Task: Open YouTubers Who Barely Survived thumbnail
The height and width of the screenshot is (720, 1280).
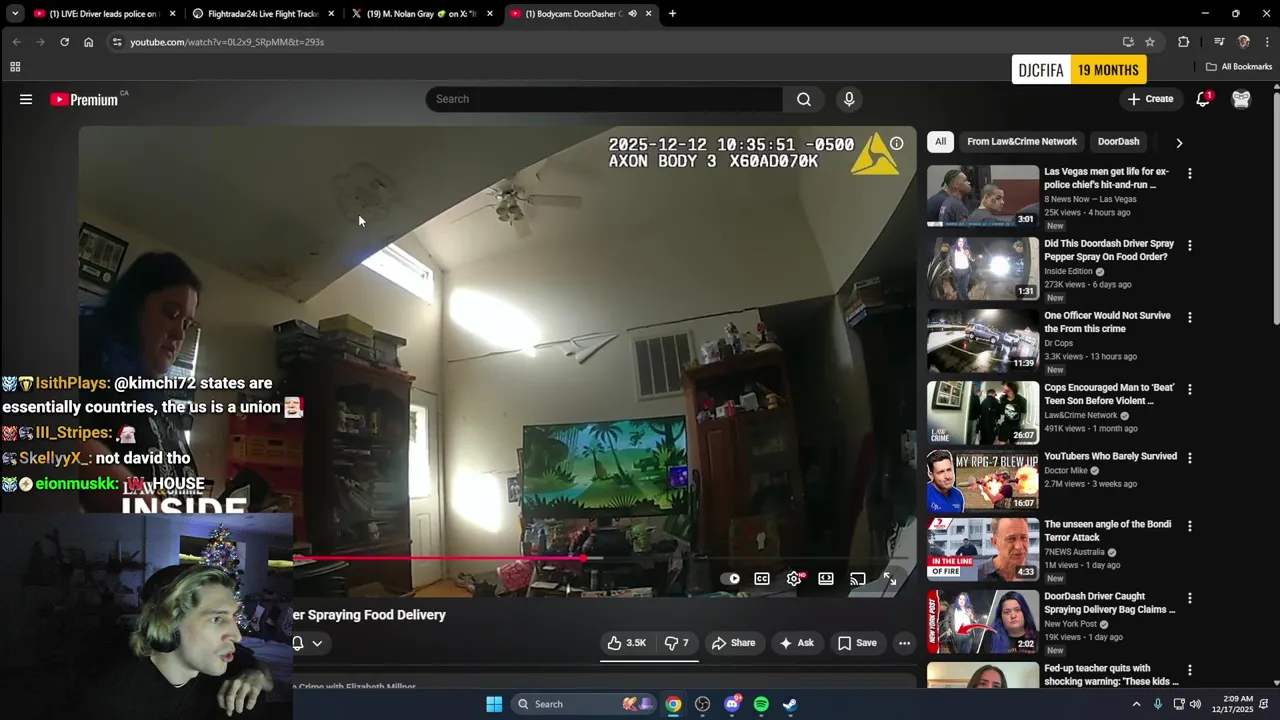Action: click(x=983, y=481)
